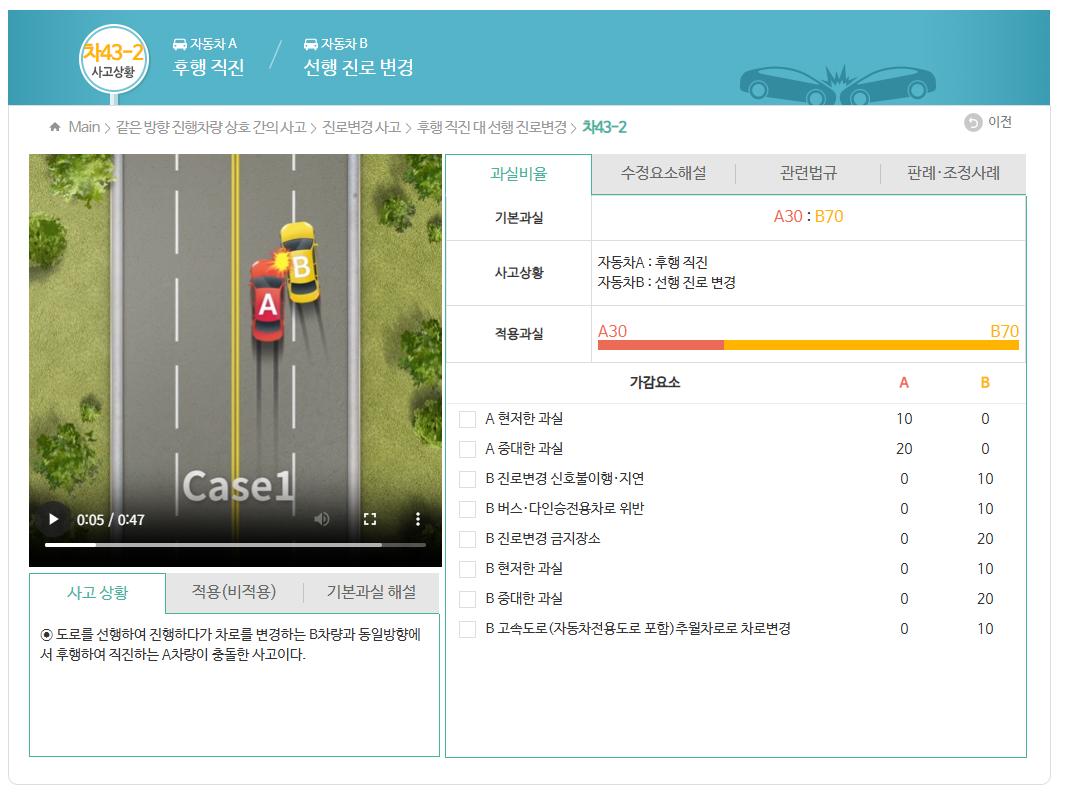The image size is (1069, 799).
Task: Click the 자동차 A car icon
Action: tap(180, 44)
